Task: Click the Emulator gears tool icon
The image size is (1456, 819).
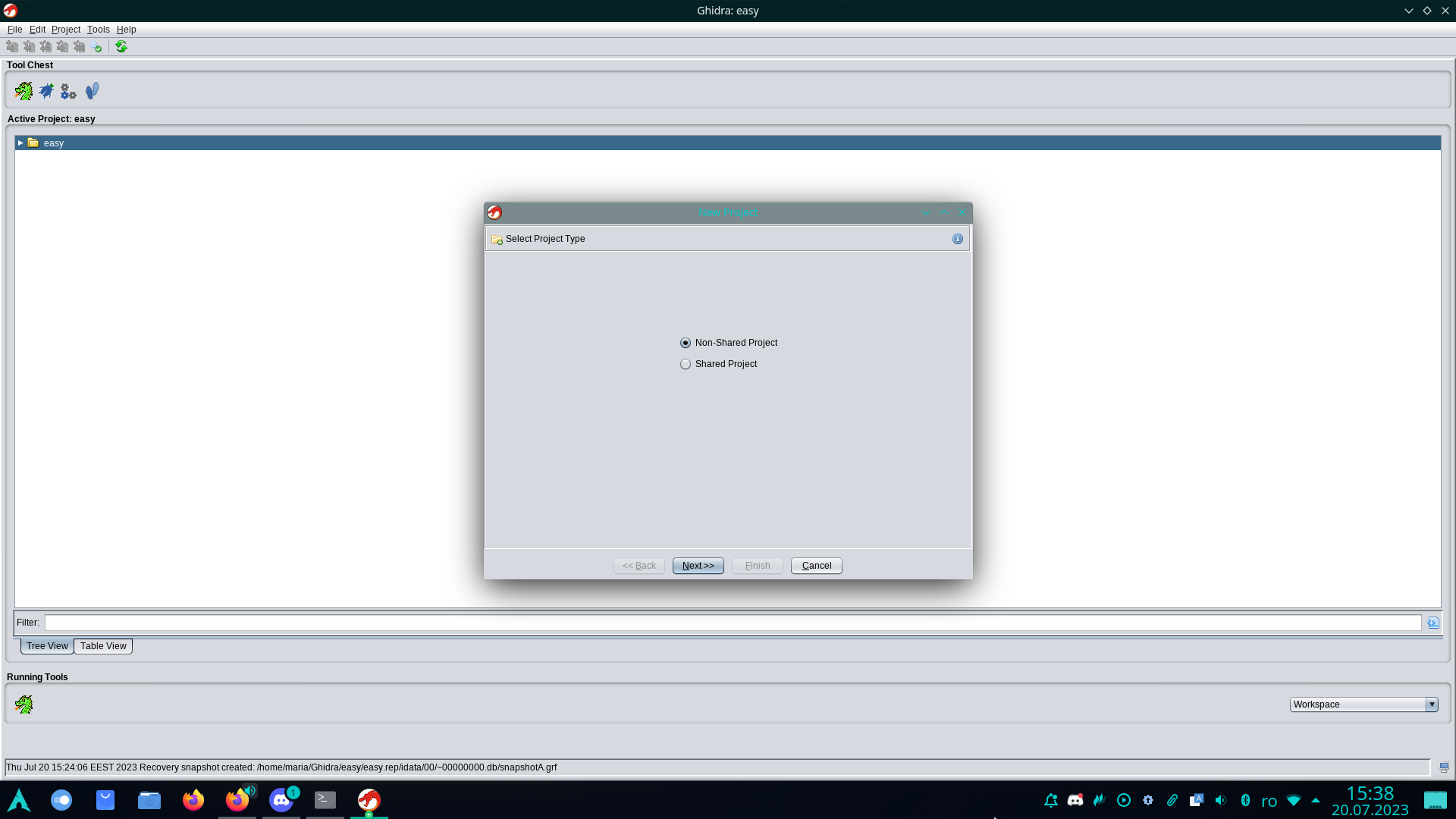Action: [68, 92]
